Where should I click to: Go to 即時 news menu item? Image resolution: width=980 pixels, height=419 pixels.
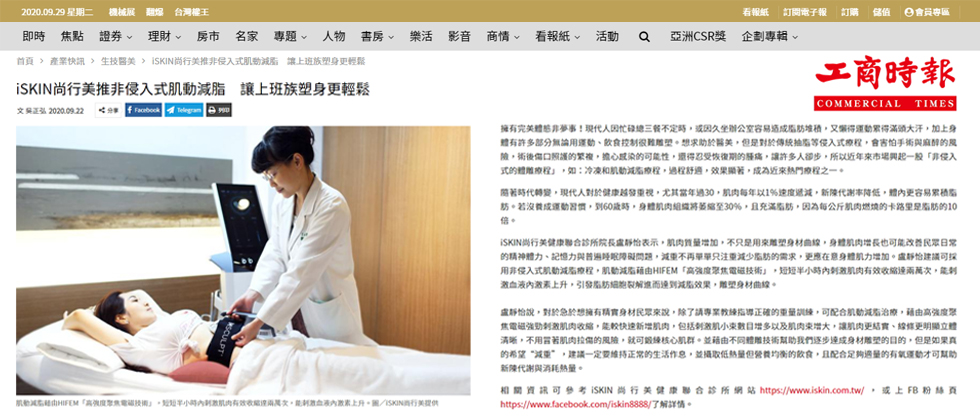point(34,36)
